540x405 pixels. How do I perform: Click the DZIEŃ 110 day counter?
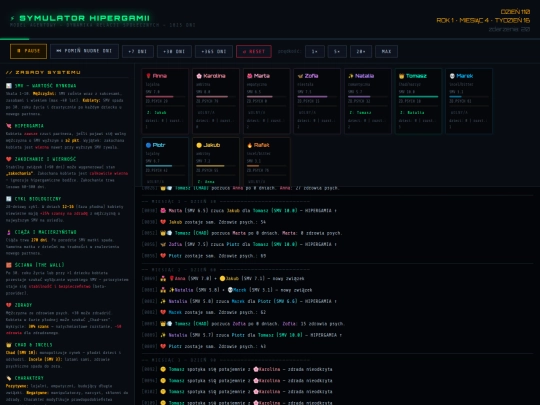coord(515,12)
